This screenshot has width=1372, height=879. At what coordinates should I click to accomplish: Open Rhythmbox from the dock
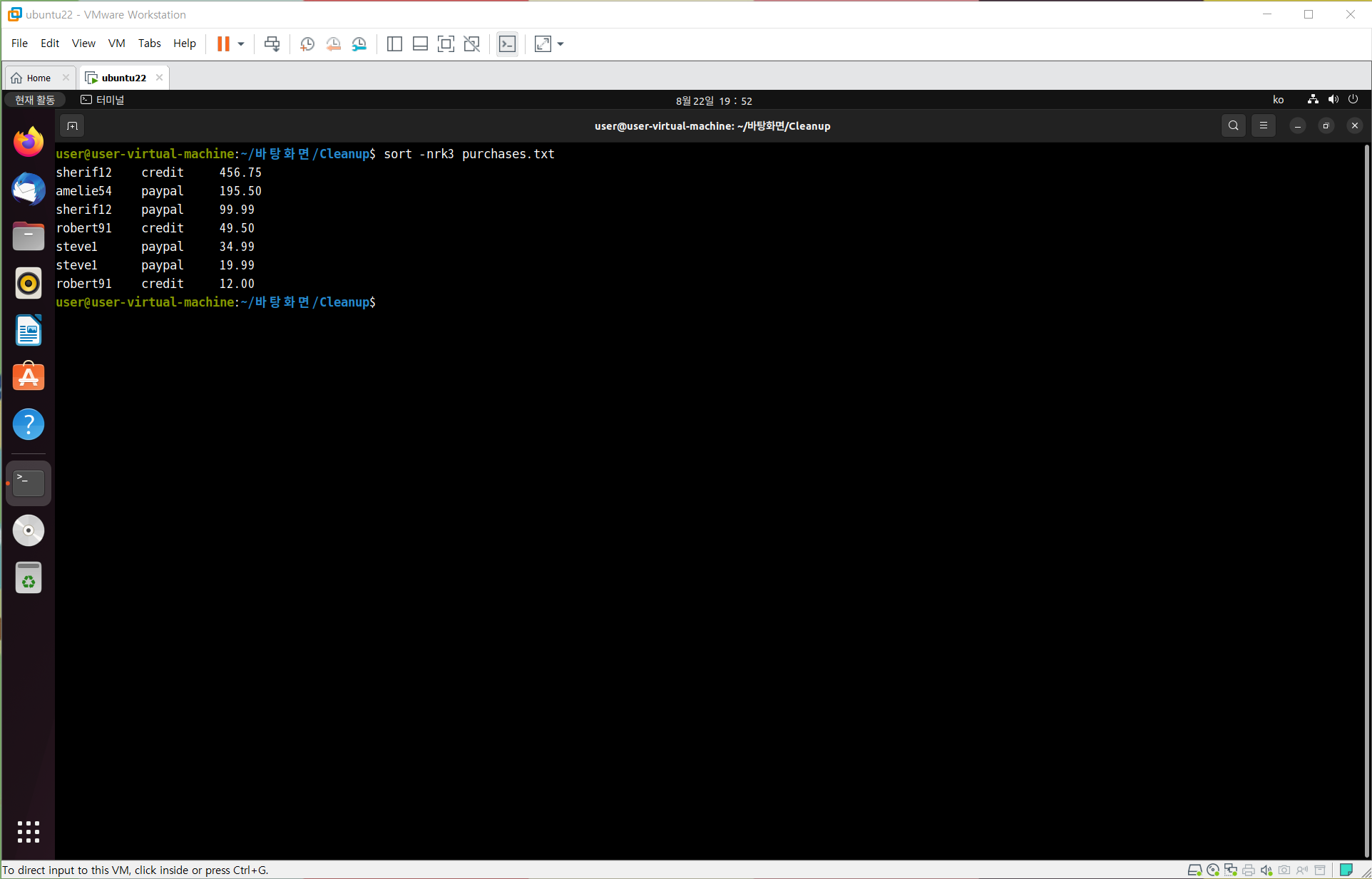[x=29, y=284]
